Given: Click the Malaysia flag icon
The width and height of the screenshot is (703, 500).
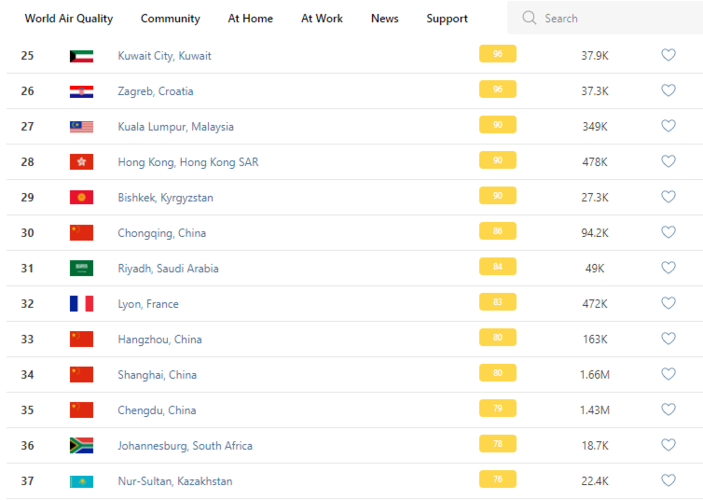Looking at the screenshot, I should click(x=81, y=127).
